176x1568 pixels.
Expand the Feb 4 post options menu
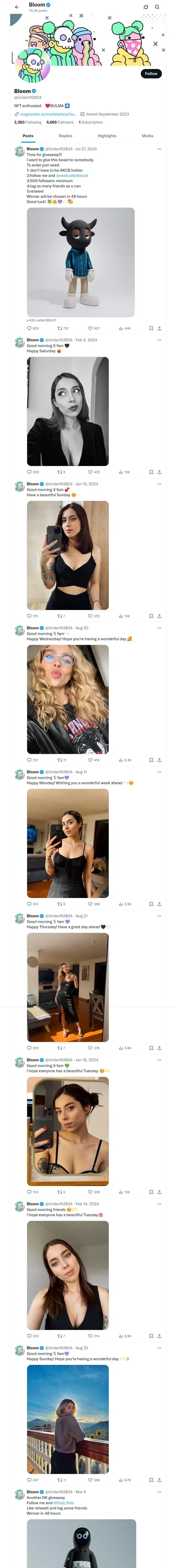tap(159, 340)
